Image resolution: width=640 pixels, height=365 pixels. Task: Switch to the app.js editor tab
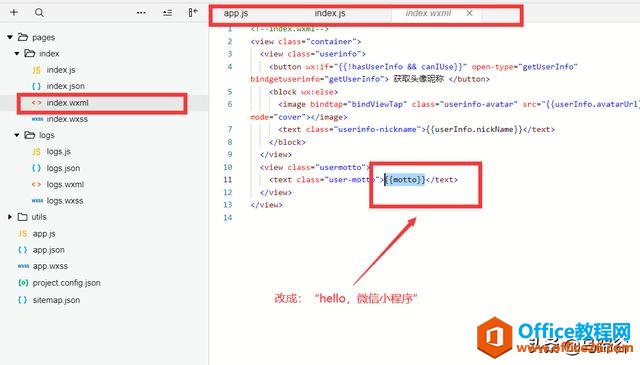(236, 13)
